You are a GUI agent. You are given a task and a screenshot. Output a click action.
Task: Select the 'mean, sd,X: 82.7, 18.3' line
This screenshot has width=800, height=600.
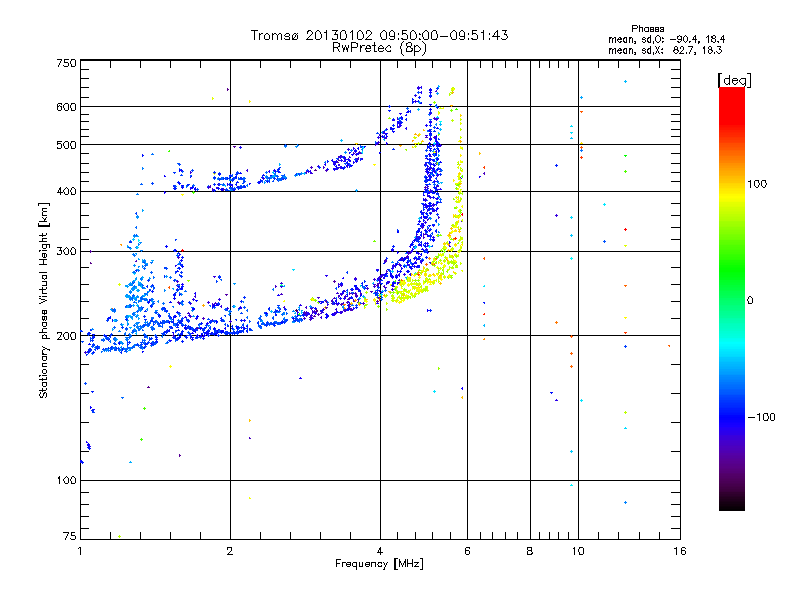point(665,50)
